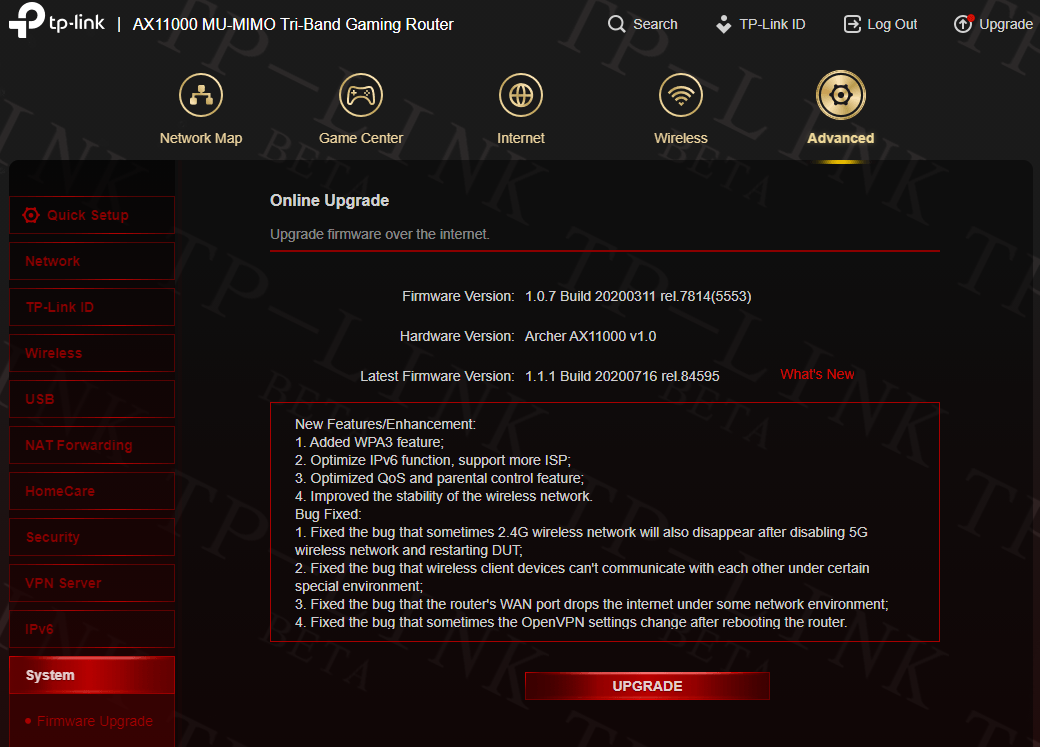Click the Log Out door icon

point(852,25)
